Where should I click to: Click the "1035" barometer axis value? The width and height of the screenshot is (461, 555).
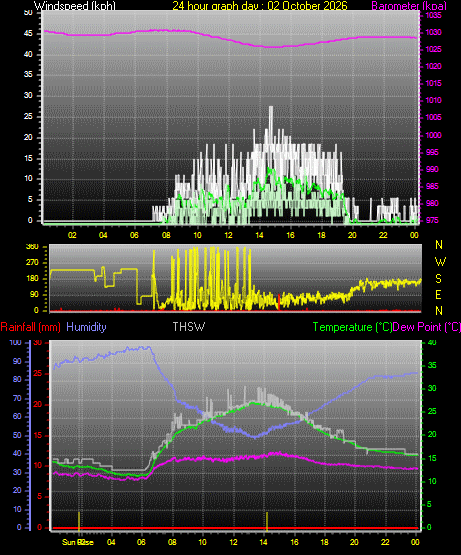(433, 15)
